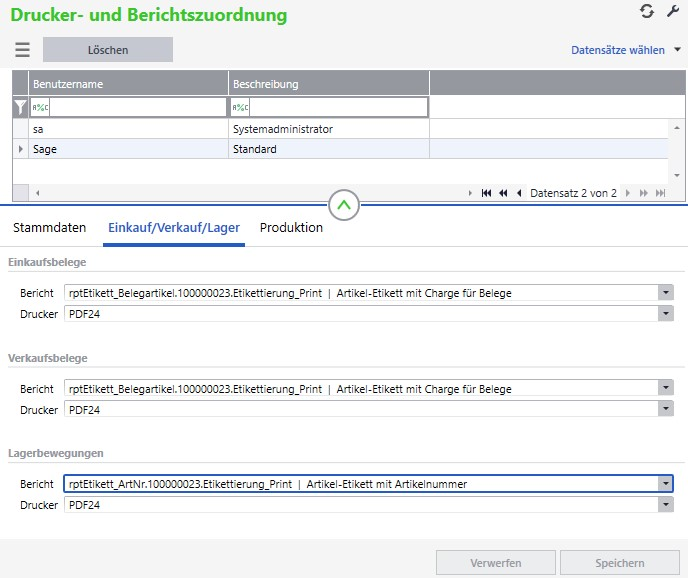Switch to the Stammdaten tab
Viewport: 688px width, 578px height.
[x=49, y=228]
